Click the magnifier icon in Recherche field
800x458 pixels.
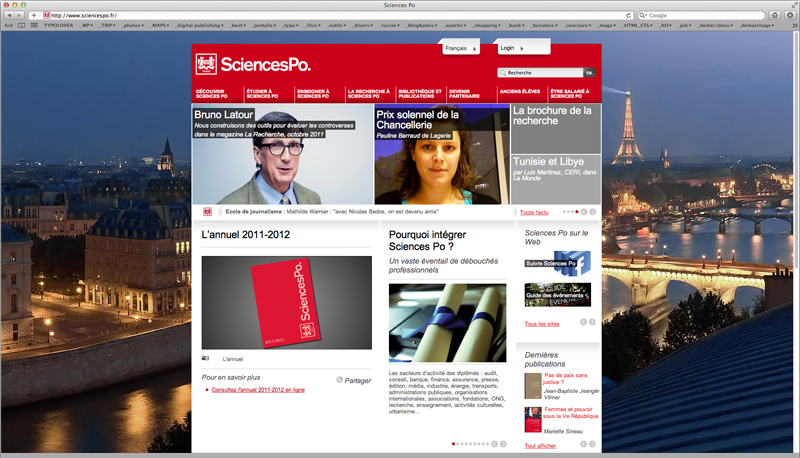[503, 73]
